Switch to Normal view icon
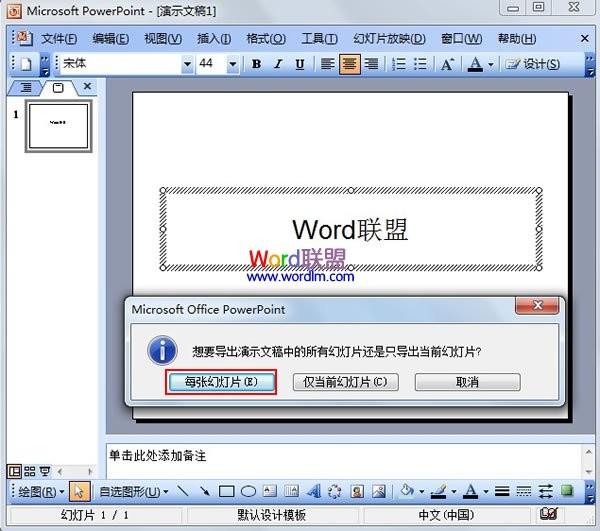 pyautogui.click(x=15, y=471)
